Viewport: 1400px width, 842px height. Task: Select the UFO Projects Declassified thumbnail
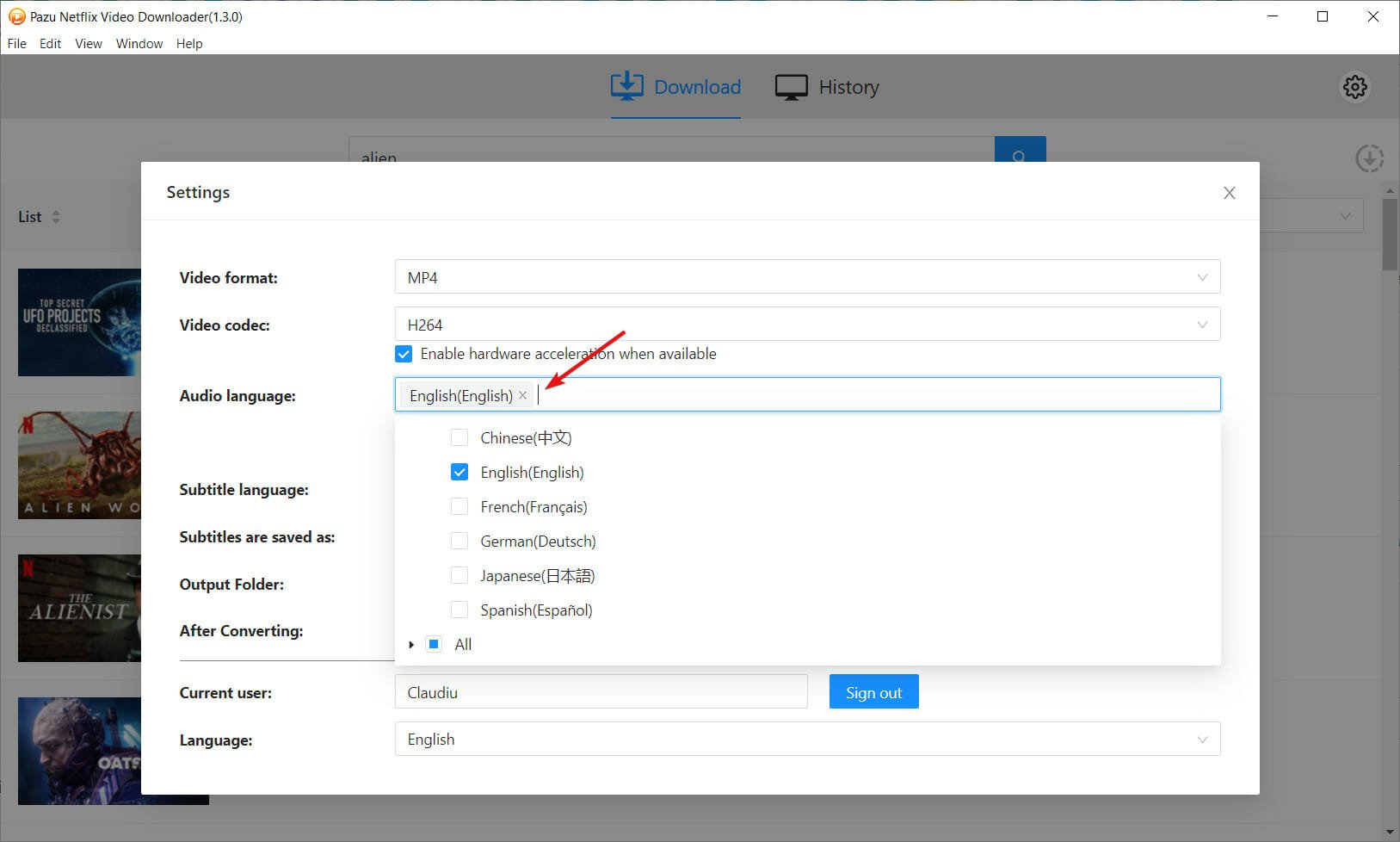(x=79, y=322)
